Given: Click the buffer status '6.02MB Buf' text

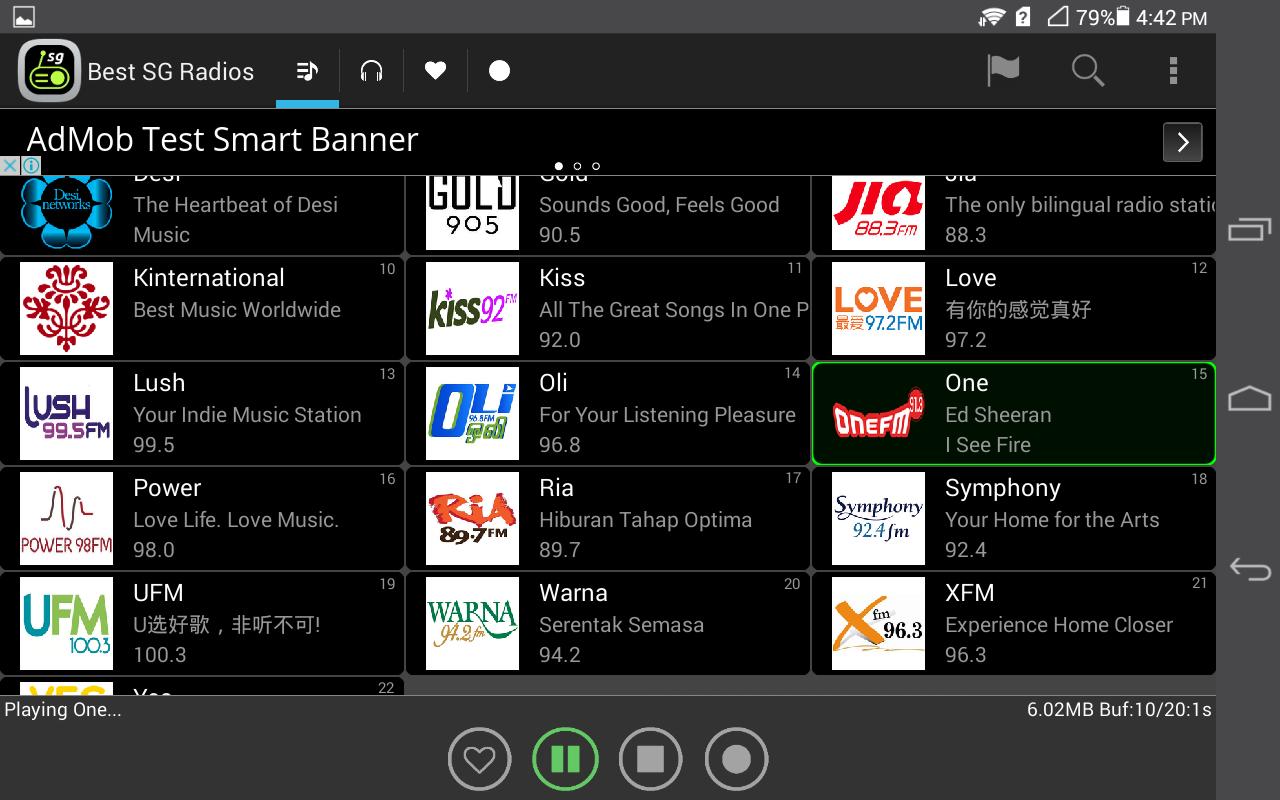Looking at the screenshot, I should (x=1119, y=710).
